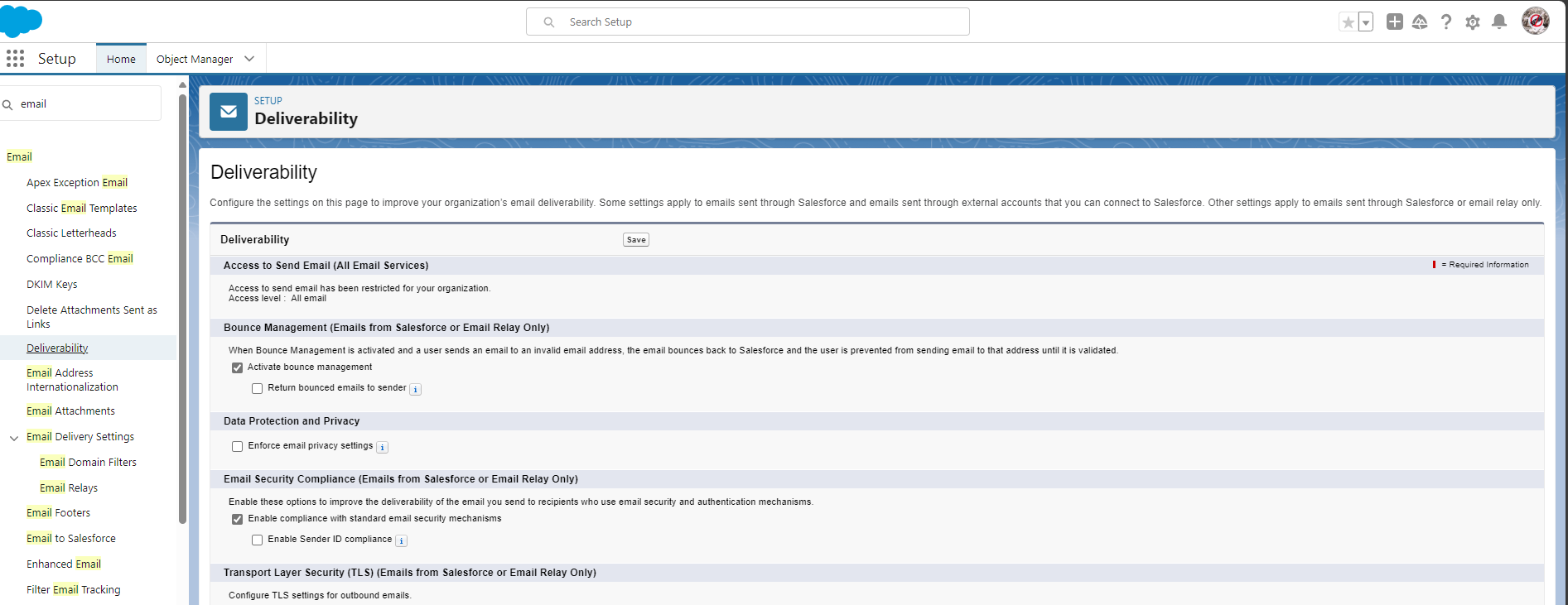Switch to the Home tab
The width and height of the screenshot is (1568, 605).
point(121,59)
